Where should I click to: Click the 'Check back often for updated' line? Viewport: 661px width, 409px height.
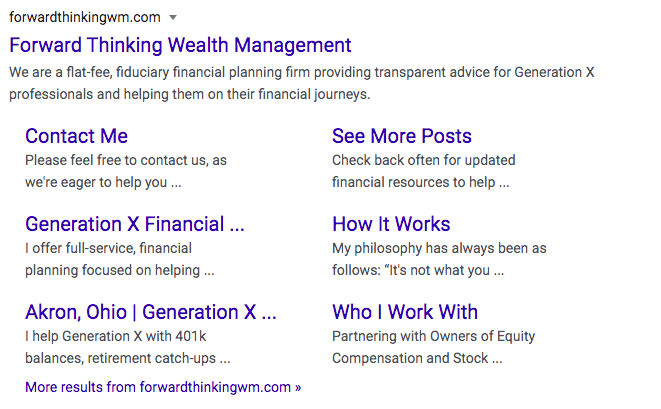(x=425, y=160)
